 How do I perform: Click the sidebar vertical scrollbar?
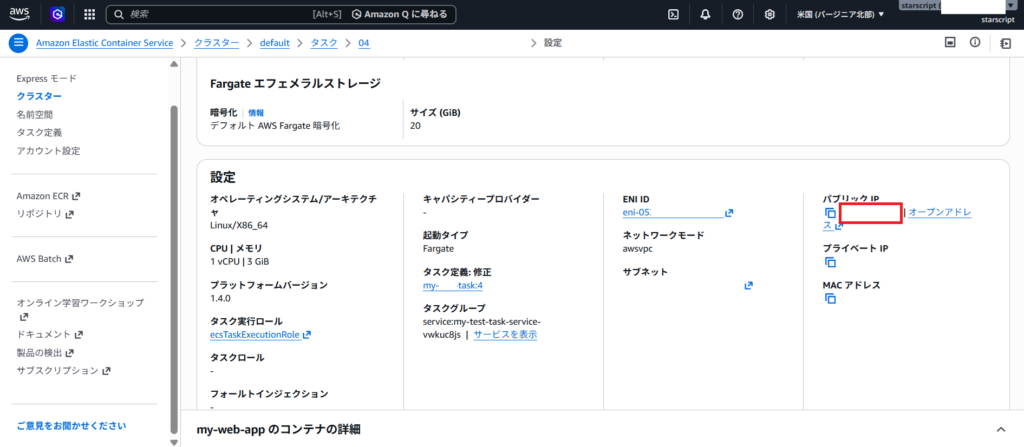[174, 250]
